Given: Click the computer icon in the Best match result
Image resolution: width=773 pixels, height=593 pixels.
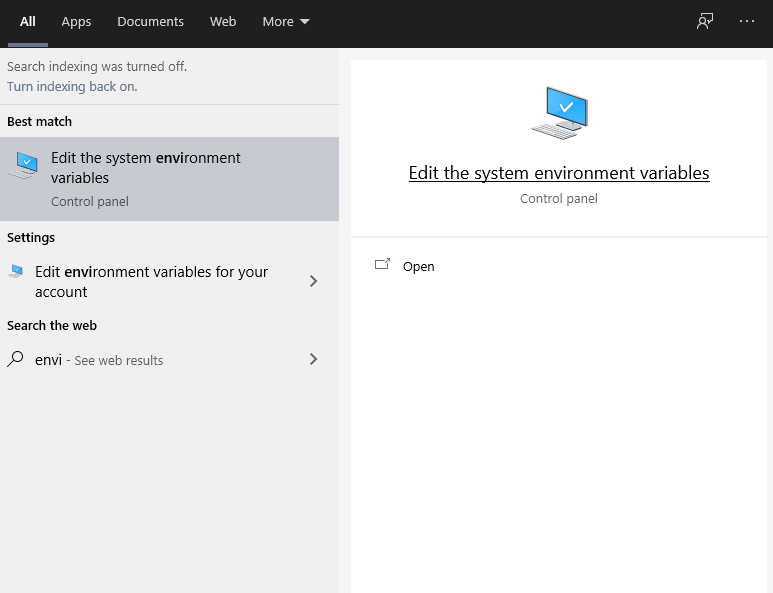Looking at the screenshot, I should [x=24, y=166].
